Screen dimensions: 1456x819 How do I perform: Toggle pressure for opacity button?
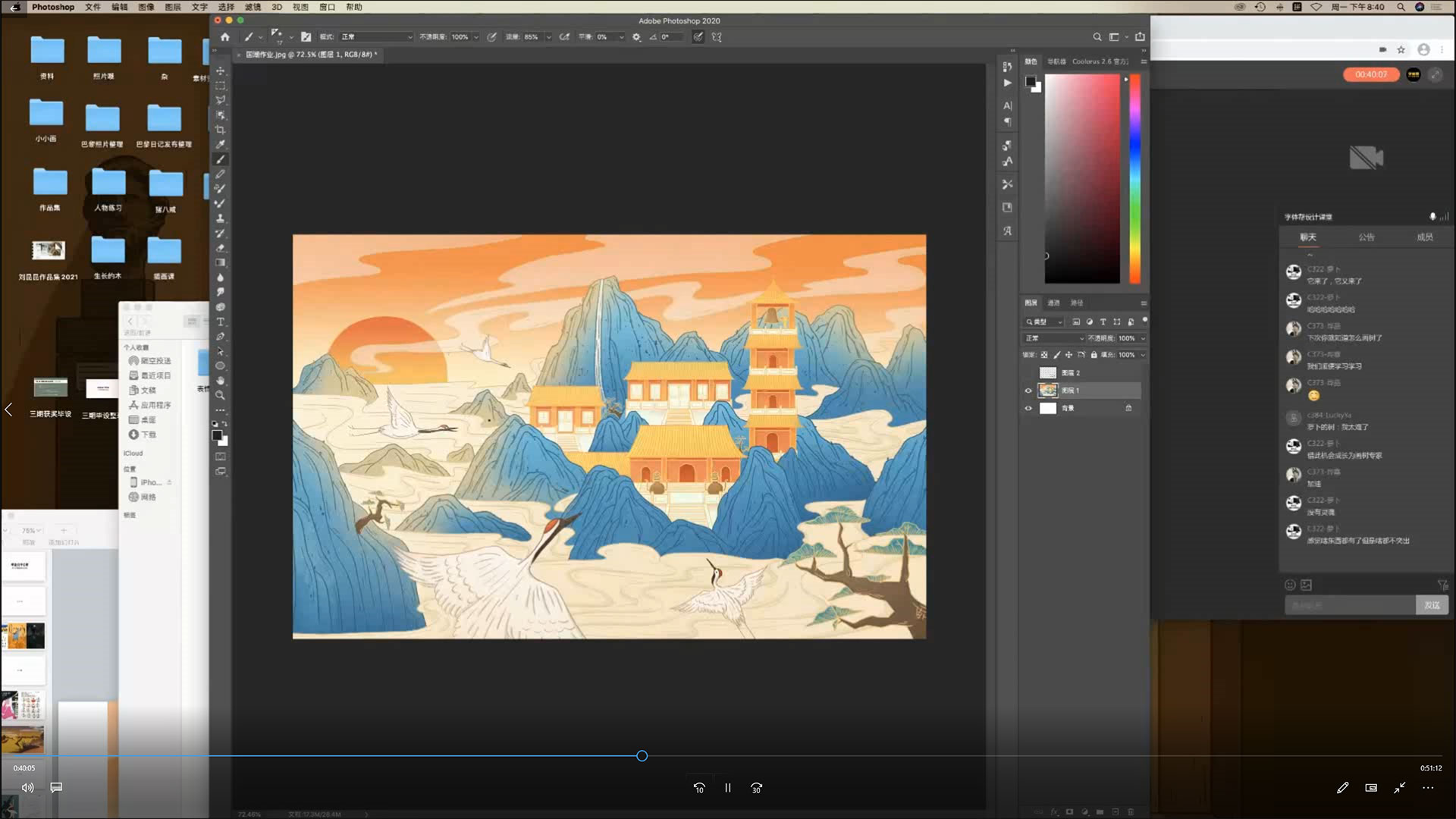[x=492, y=36]
